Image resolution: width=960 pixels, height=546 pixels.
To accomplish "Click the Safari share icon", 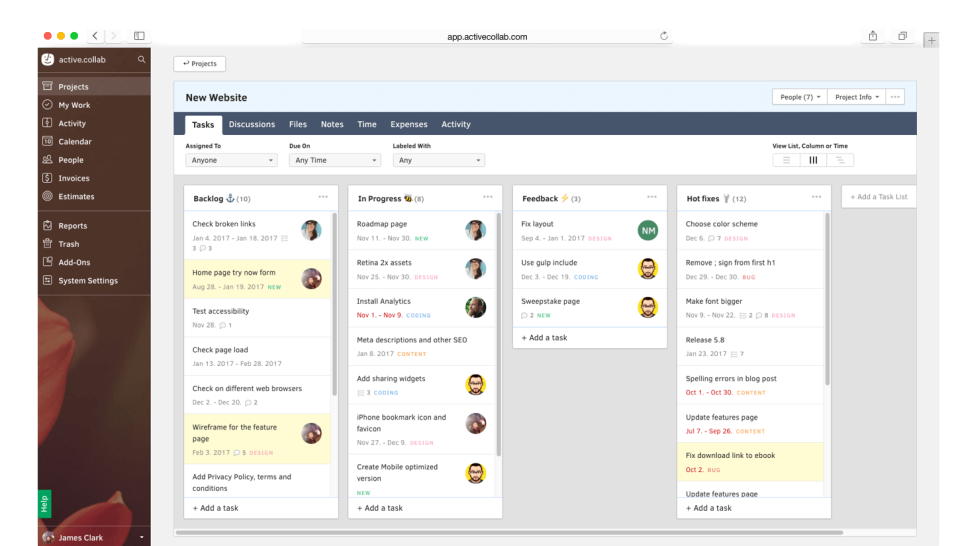I will tap(872, 36).
